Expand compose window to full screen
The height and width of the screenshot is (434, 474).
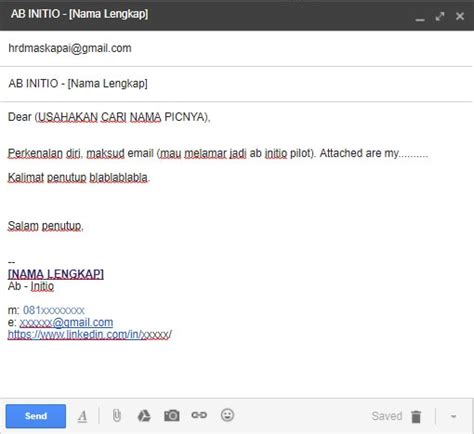click(440, 16)
